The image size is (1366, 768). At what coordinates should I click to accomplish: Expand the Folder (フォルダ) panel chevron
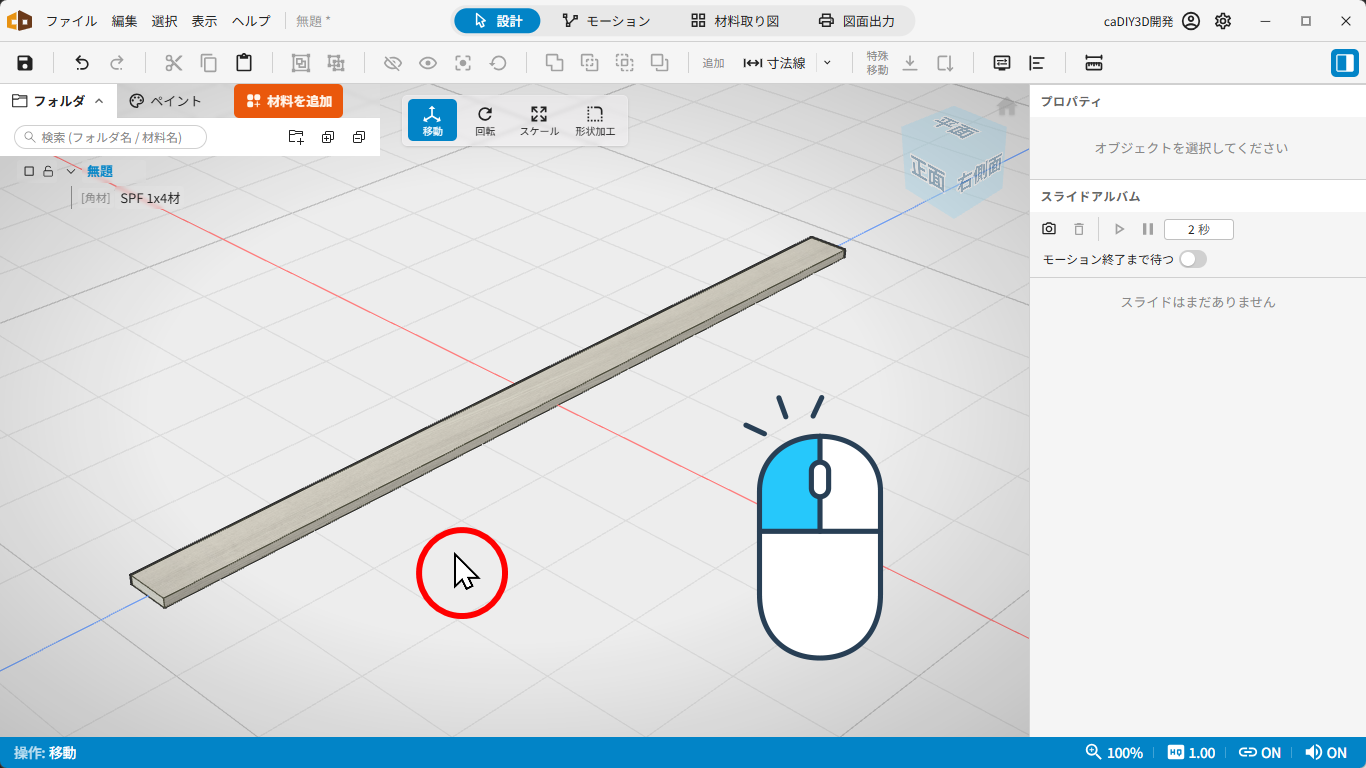[99, 101]
